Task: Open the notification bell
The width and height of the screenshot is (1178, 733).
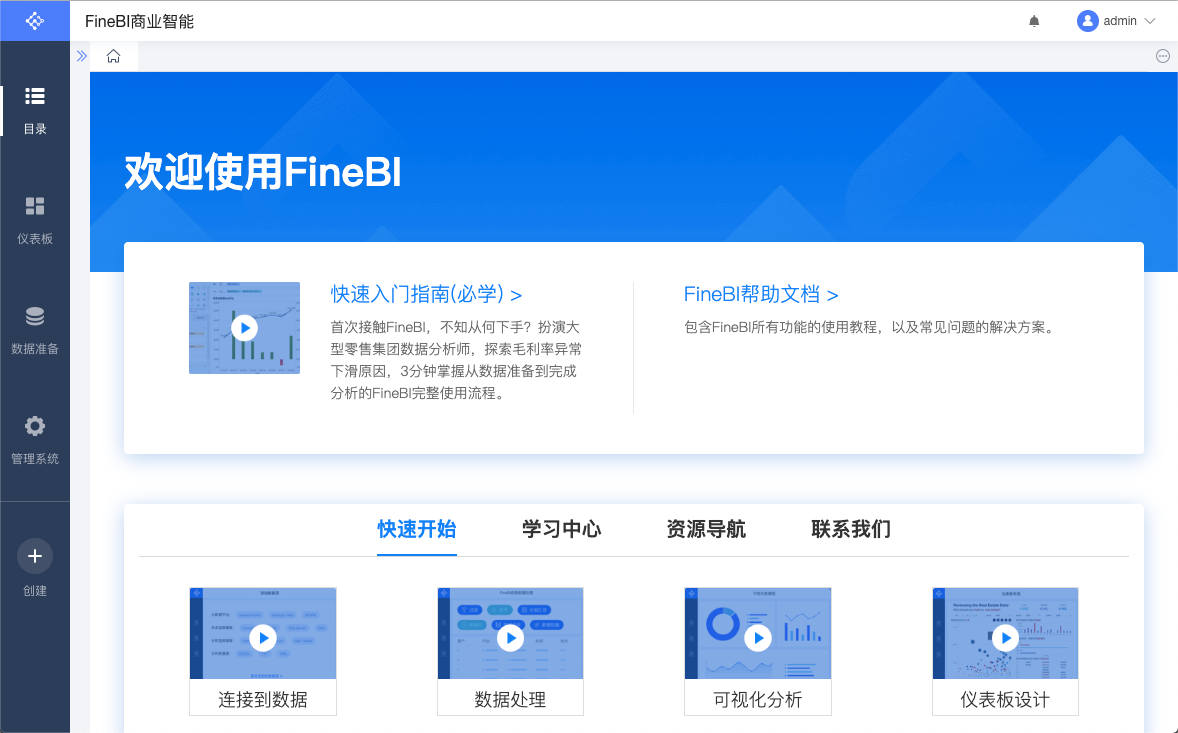Action: pyautogui.click(x=1034, y=21)
